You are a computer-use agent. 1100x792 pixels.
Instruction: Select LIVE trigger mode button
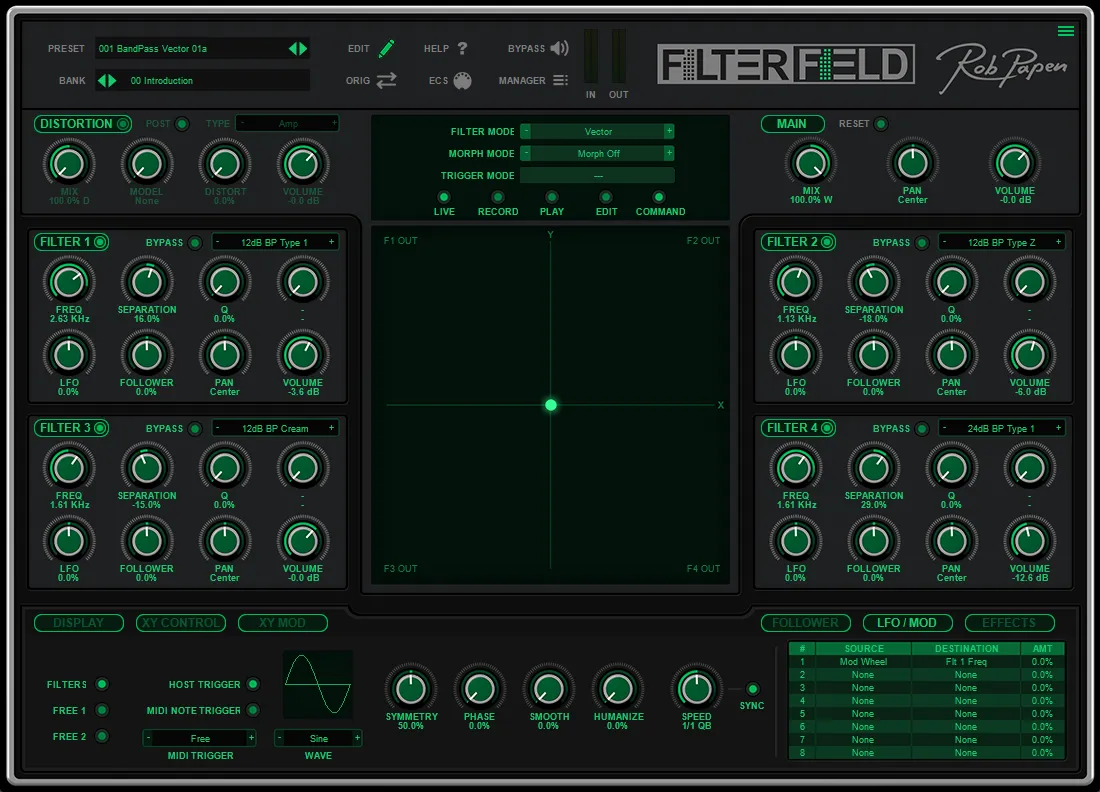point(444,197)
